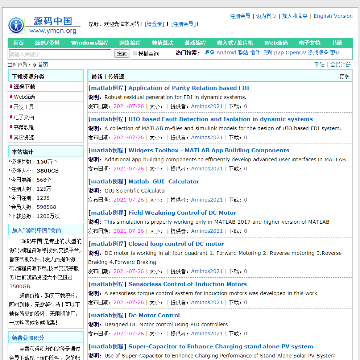
Task: Click the first link in the top-right account bar
Action: pos(240,16)
